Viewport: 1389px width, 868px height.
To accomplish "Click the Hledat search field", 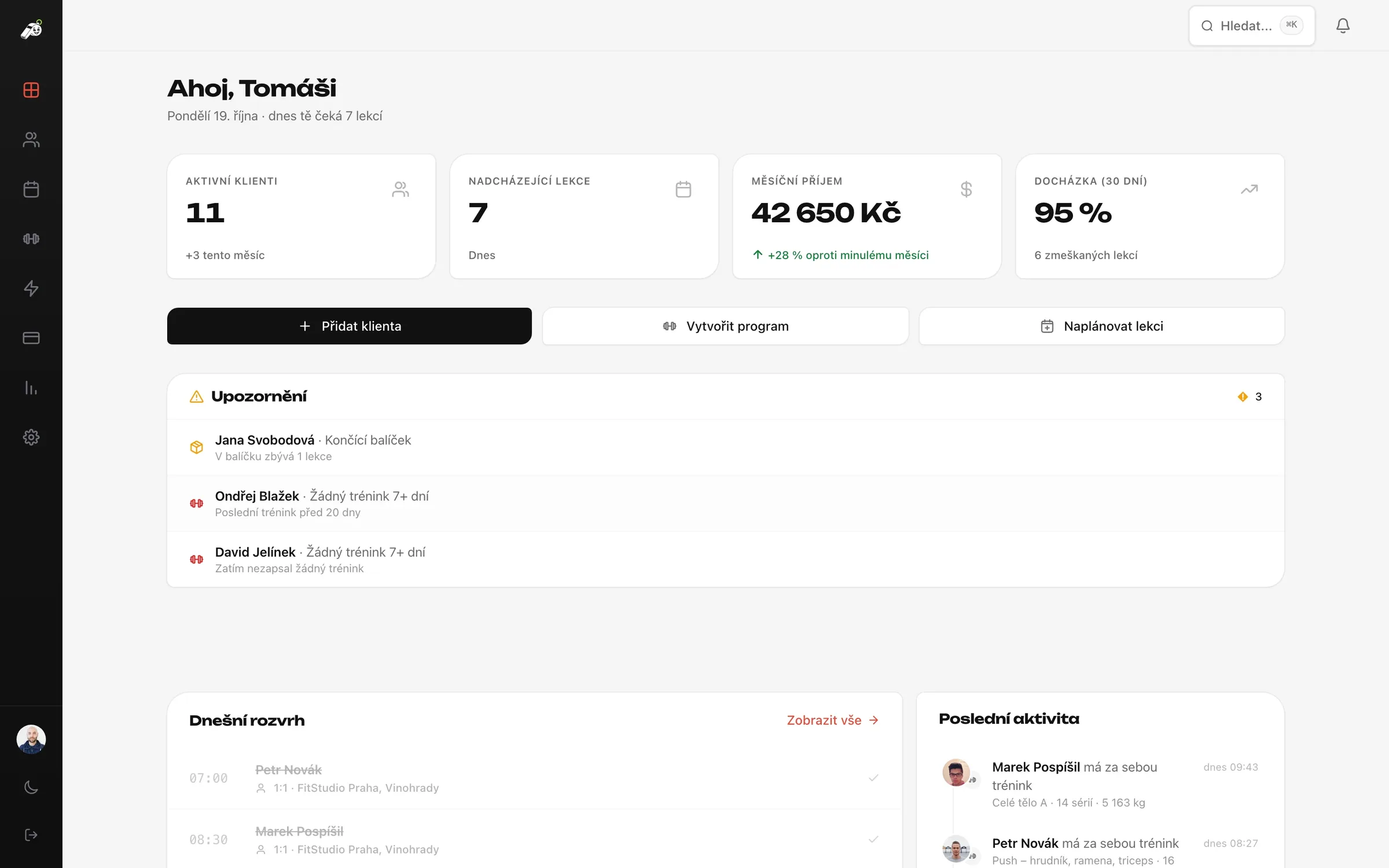I will tap(1252, 25).
